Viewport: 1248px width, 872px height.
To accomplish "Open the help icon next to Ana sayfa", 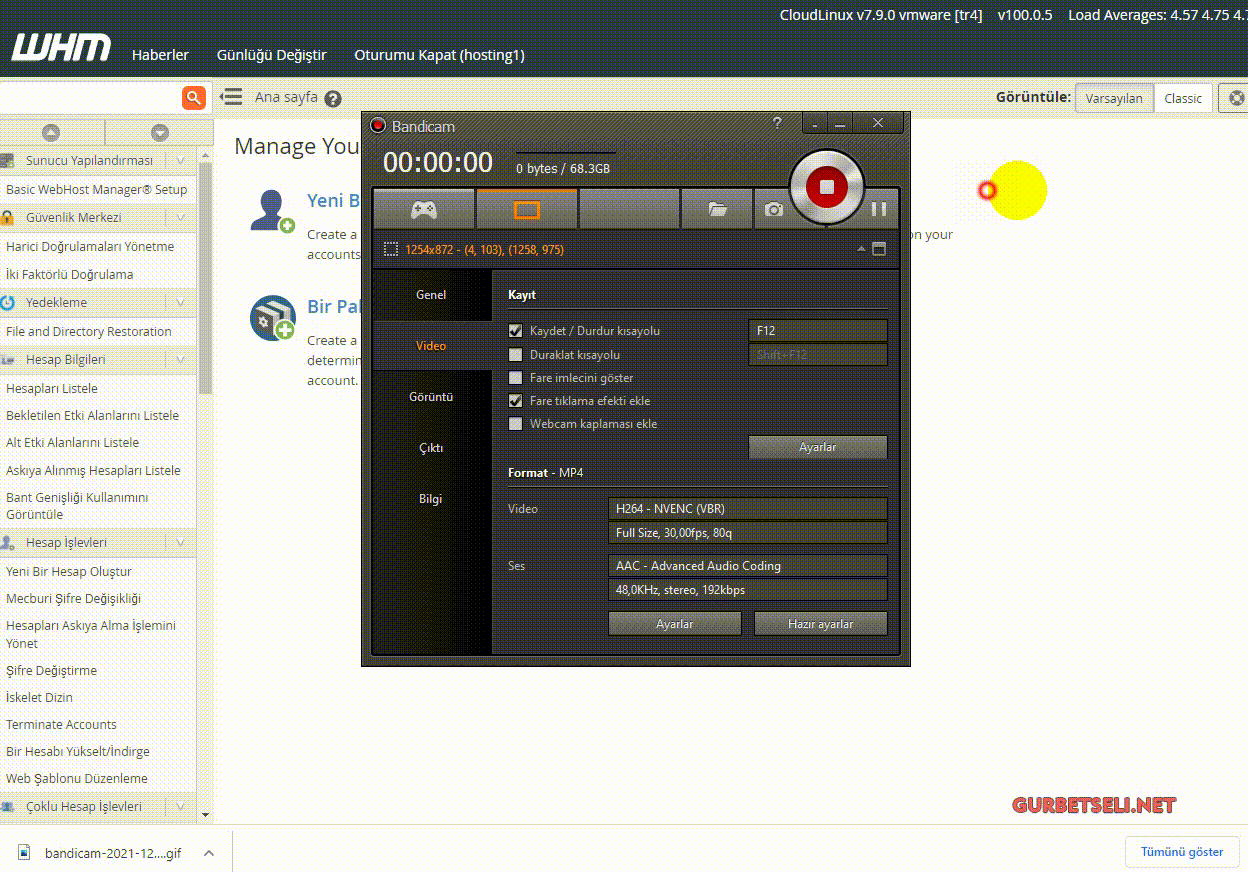I will (x=333, y=99).
